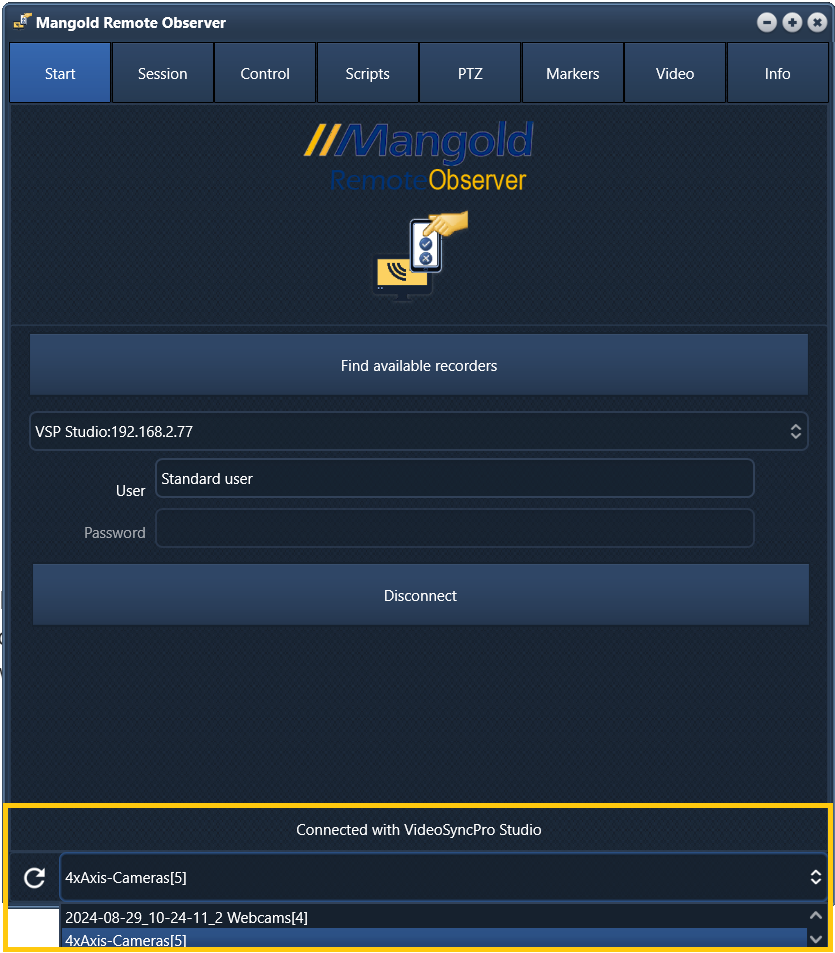Image resolution: width=835 pixels, height=953 pixels.
Task: Open the Control tab
Action: pos(265,73)
